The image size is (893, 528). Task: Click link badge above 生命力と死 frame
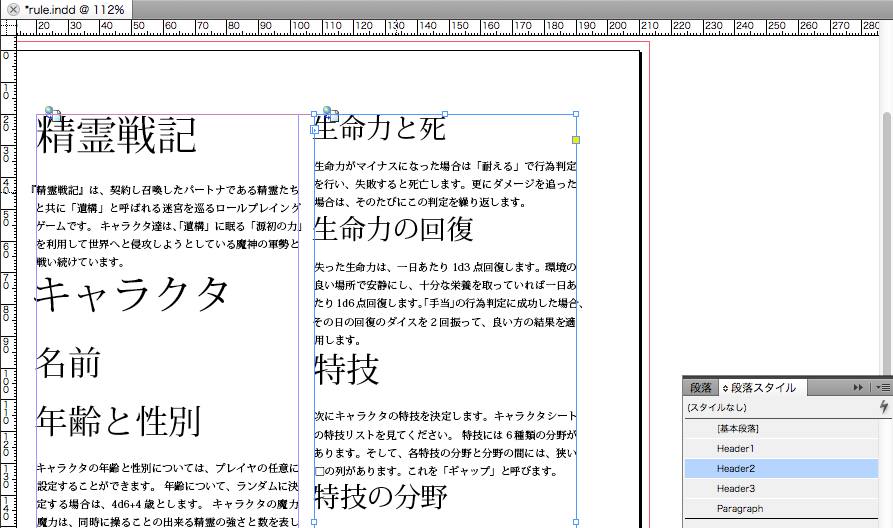tap(331, 113)
